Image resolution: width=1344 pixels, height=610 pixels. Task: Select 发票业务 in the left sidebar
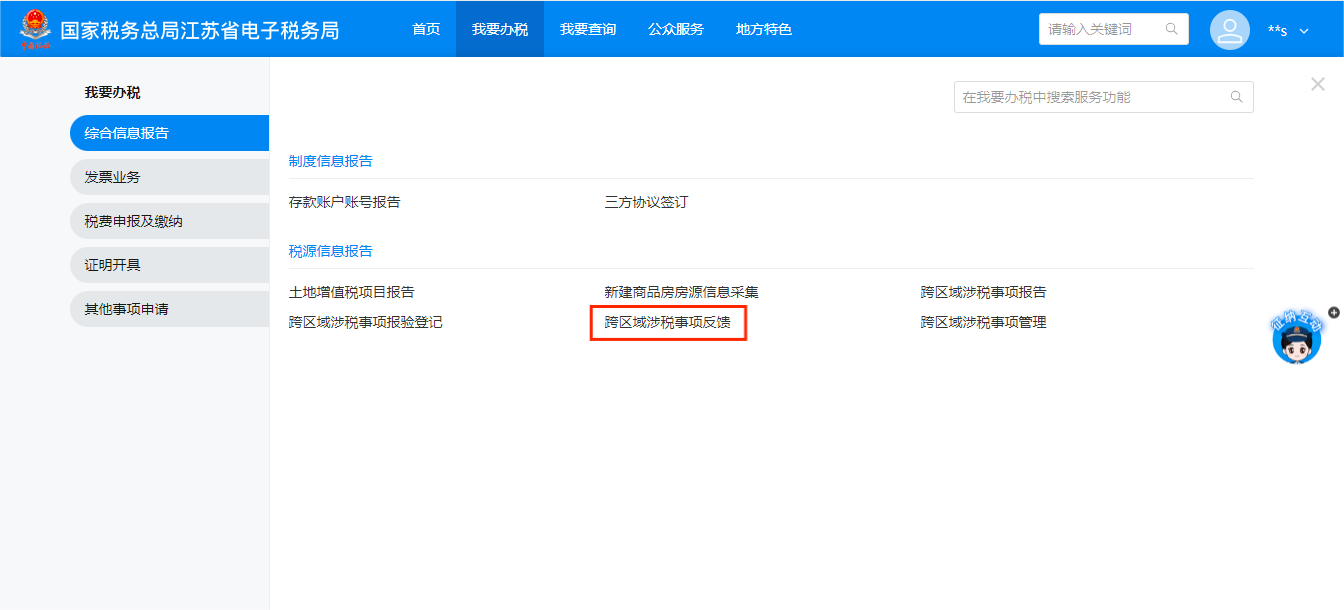click(x=112, y=177)
